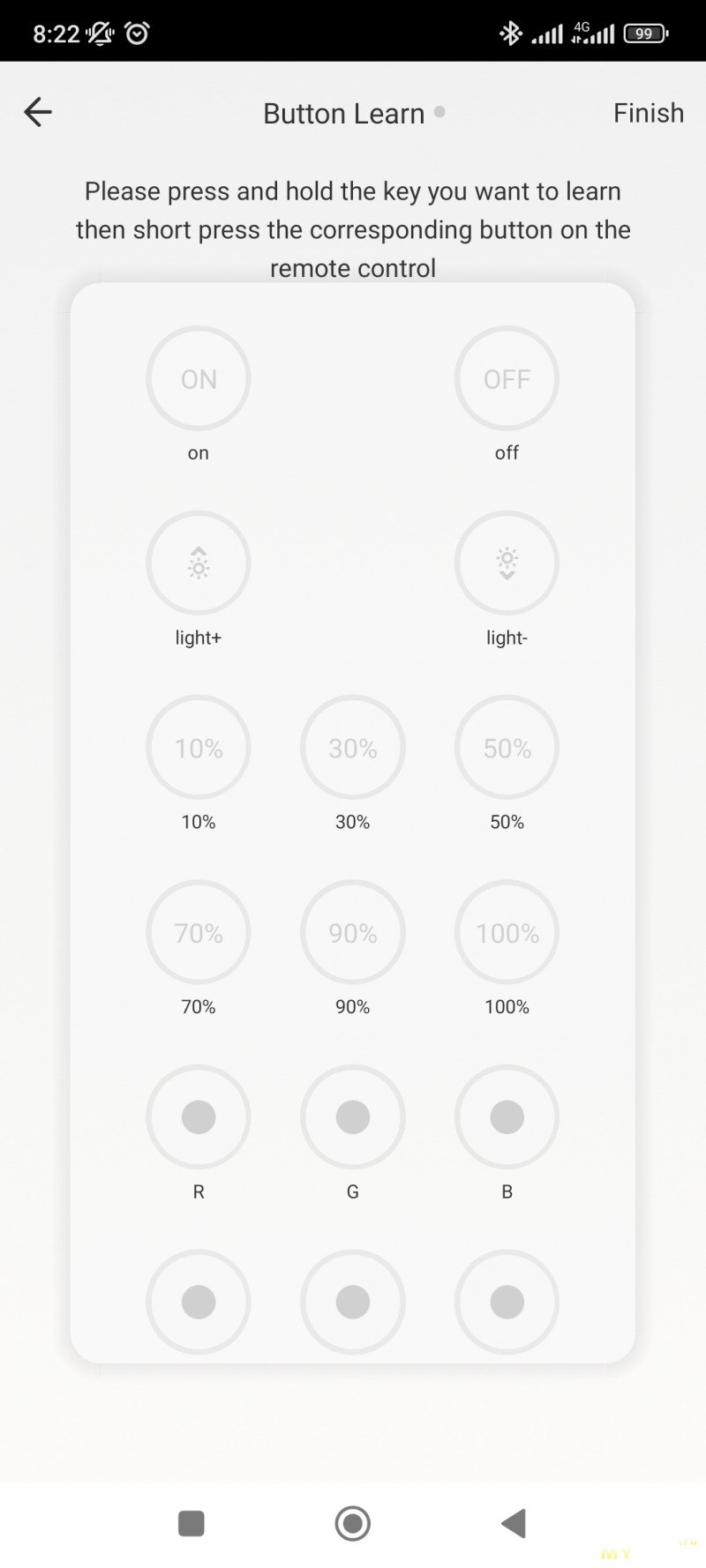Image resolution: width=706 pixels, height=1568 pixels.
Task: Tap the Android recent apps square icon
Action: pyautogui.click(x=192, y=1523)
